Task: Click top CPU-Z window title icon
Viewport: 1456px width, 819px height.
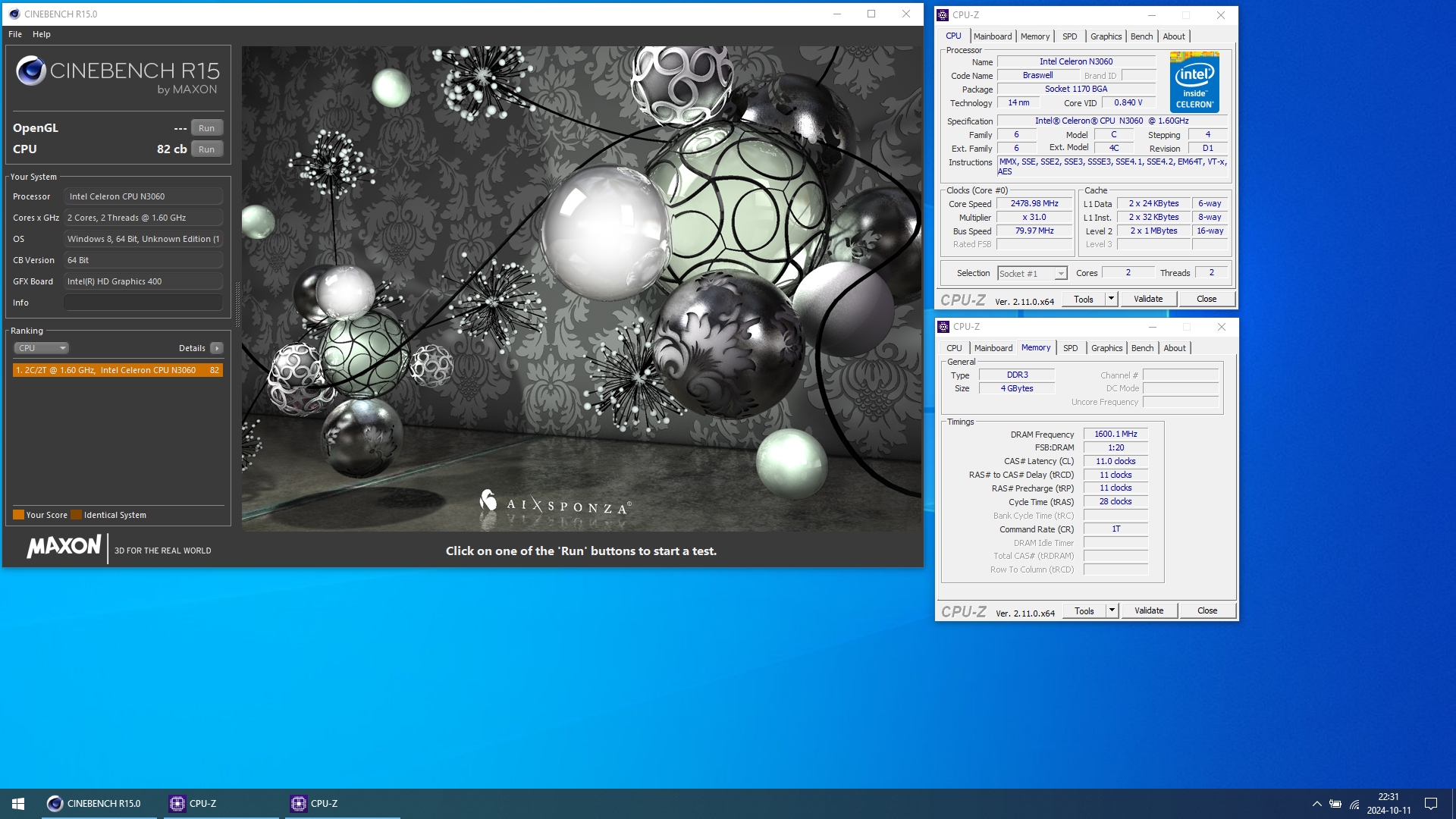Action: point(943,14)
